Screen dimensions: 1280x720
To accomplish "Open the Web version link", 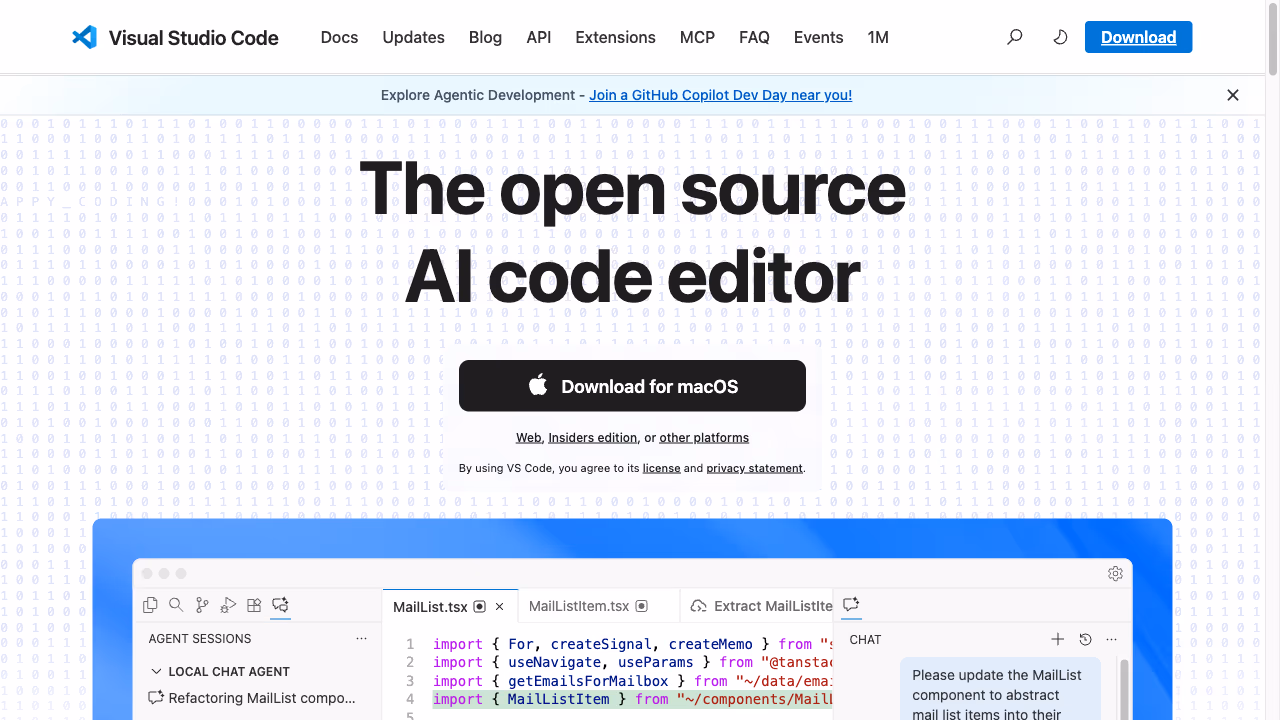I will [528, 438].
